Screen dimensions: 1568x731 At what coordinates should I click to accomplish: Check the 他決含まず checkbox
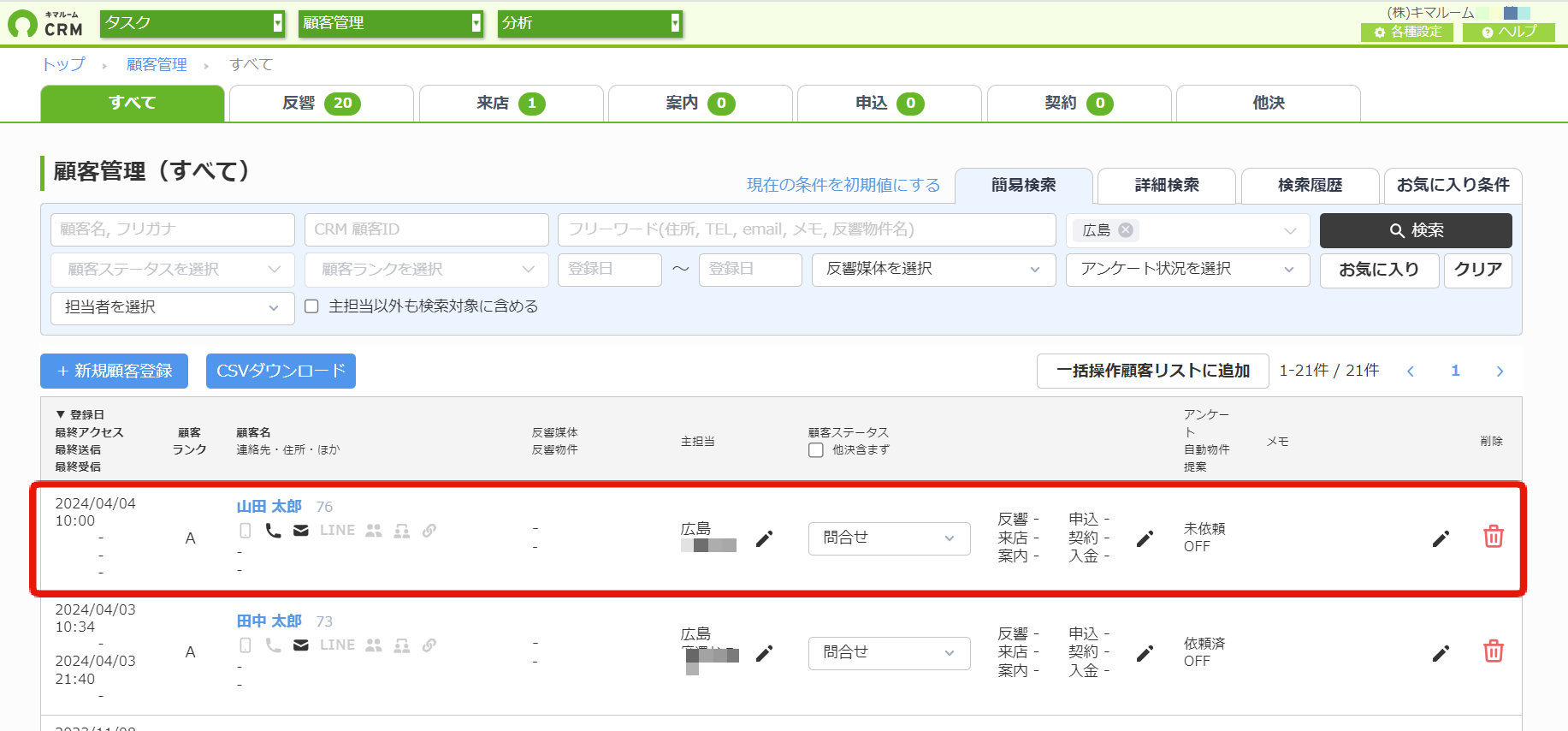816,450
